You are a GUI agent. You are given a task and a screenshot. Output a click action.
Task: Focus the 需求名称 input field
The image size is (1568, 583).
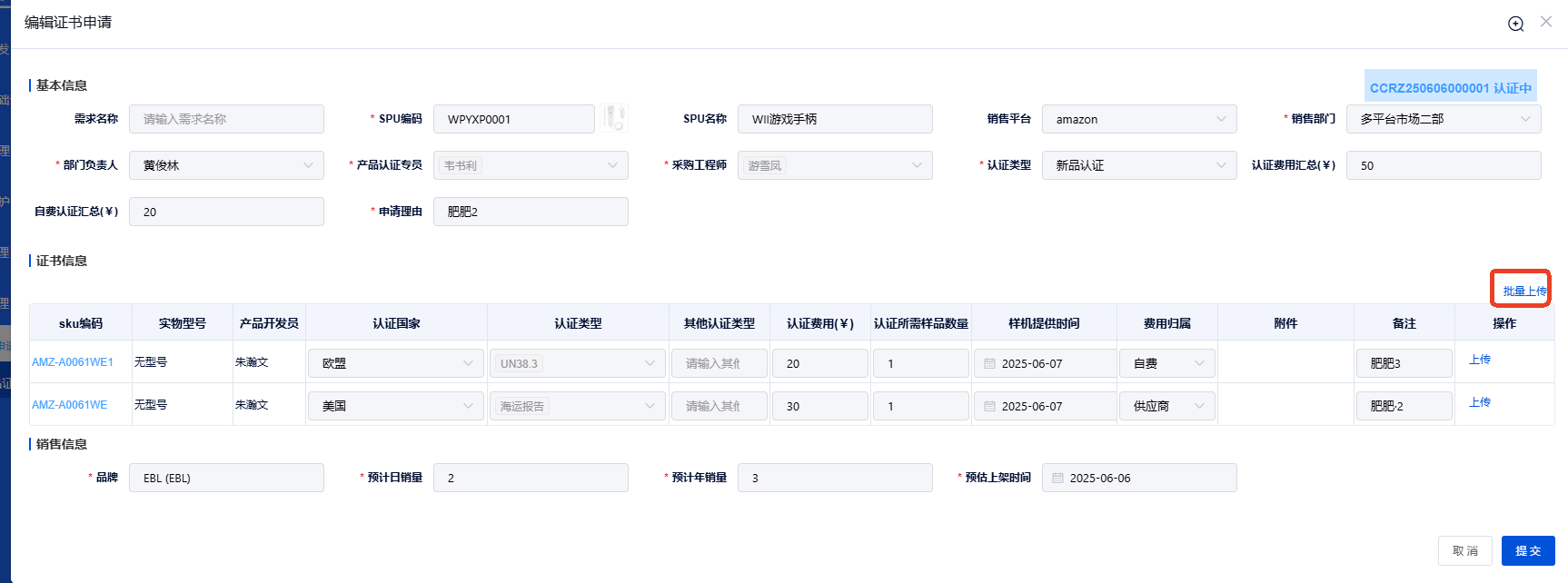(x=226, y=119)
